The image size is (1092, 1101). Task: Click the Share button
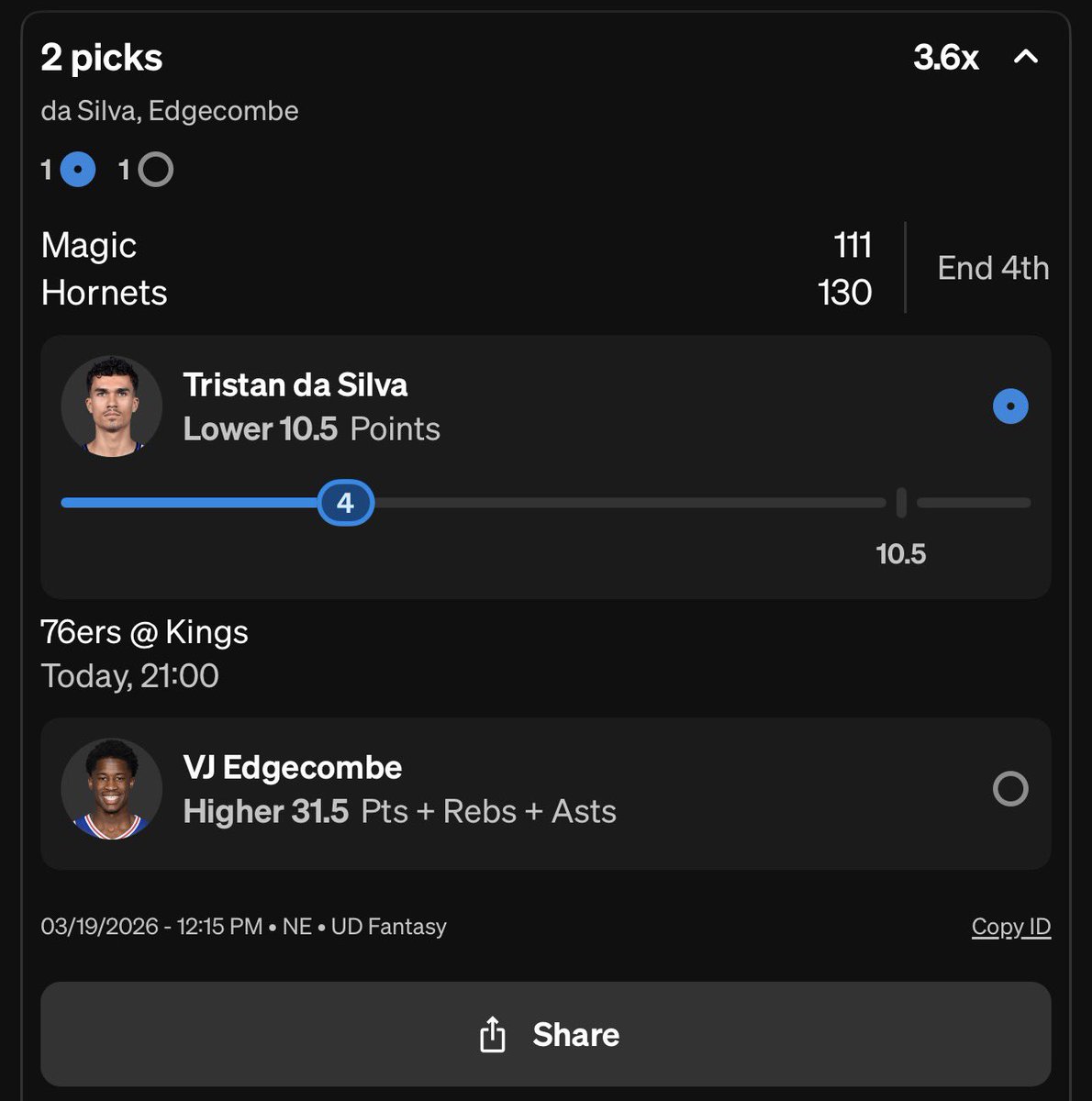pos(546,1034)
